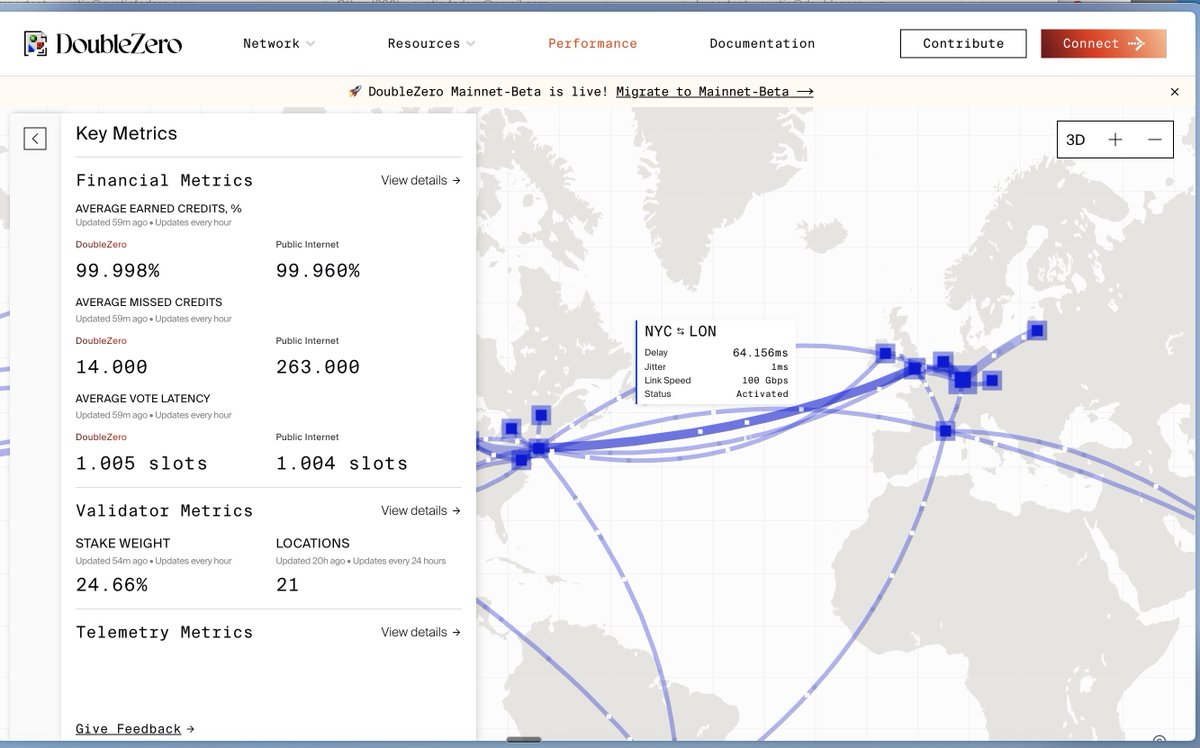Click Average Missed Credits label
1200x748 pixels.
(x=149, y=303)
